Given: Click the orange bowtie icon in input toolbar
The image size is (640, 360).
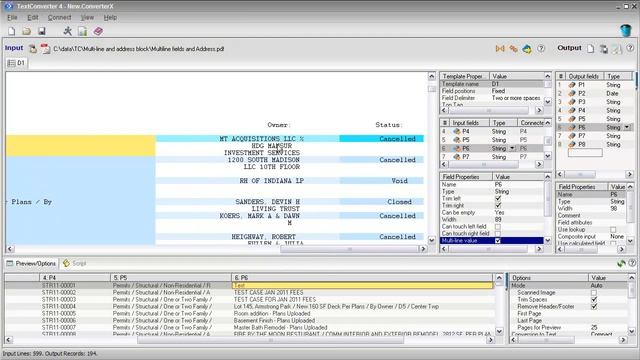Looking at the screenshot, I should point(500,49).
